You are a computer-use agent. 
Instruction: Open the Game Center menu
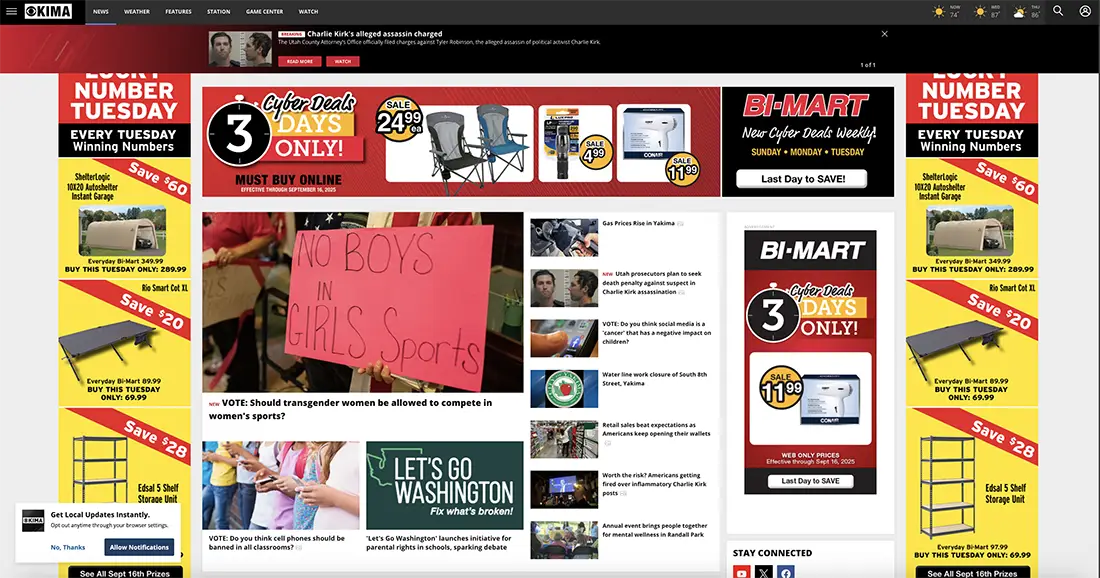(264, 12)
